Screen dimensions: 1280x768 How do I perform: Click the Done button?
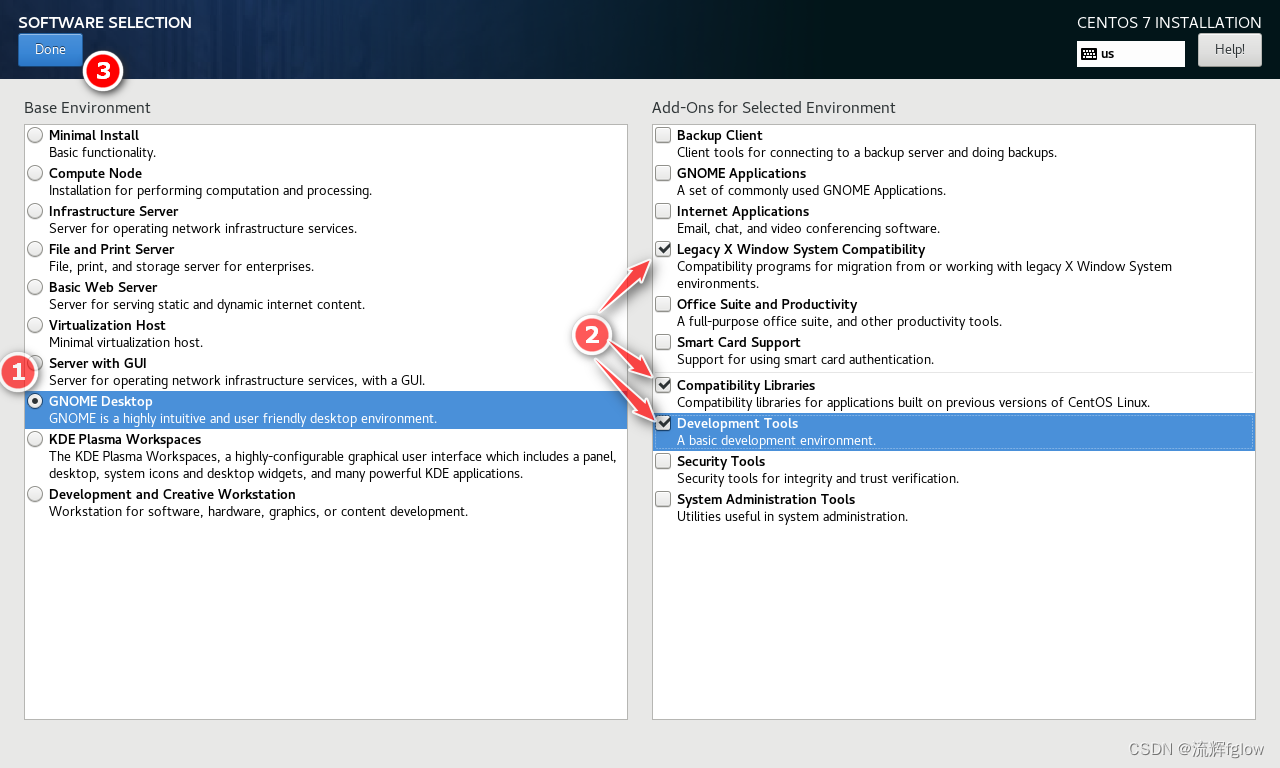click(x=50, y=50)
